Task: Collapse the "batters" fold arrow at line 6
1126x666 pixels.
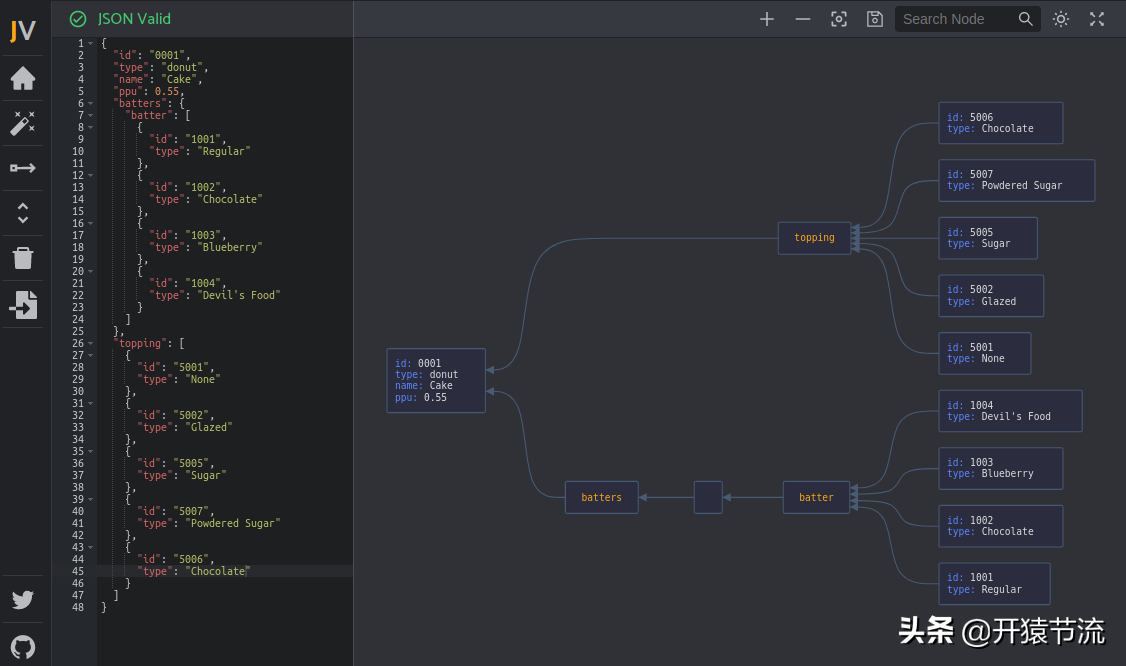Action: 90,103
